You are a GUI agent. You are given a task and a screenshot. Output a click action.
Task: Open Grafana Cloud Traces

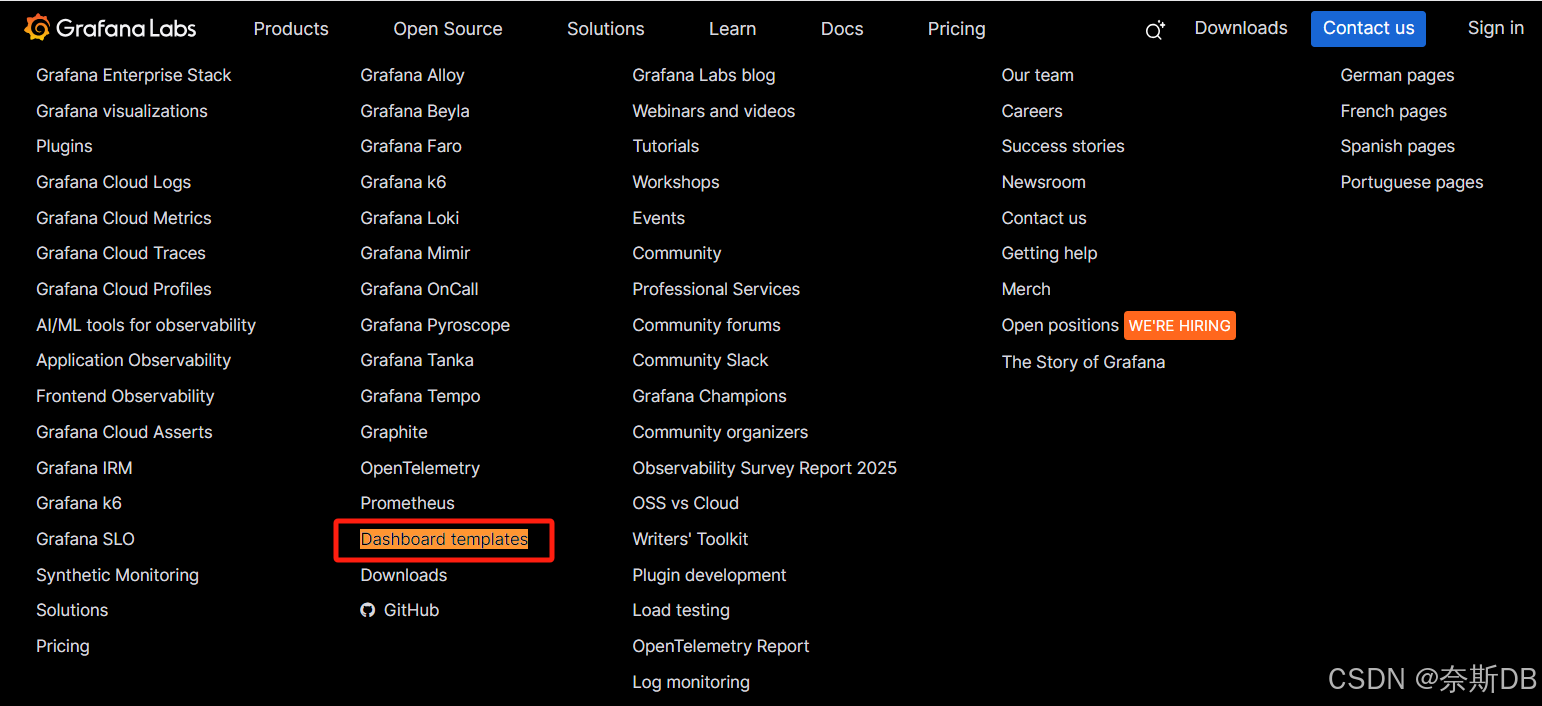click(x=121, y=253)
